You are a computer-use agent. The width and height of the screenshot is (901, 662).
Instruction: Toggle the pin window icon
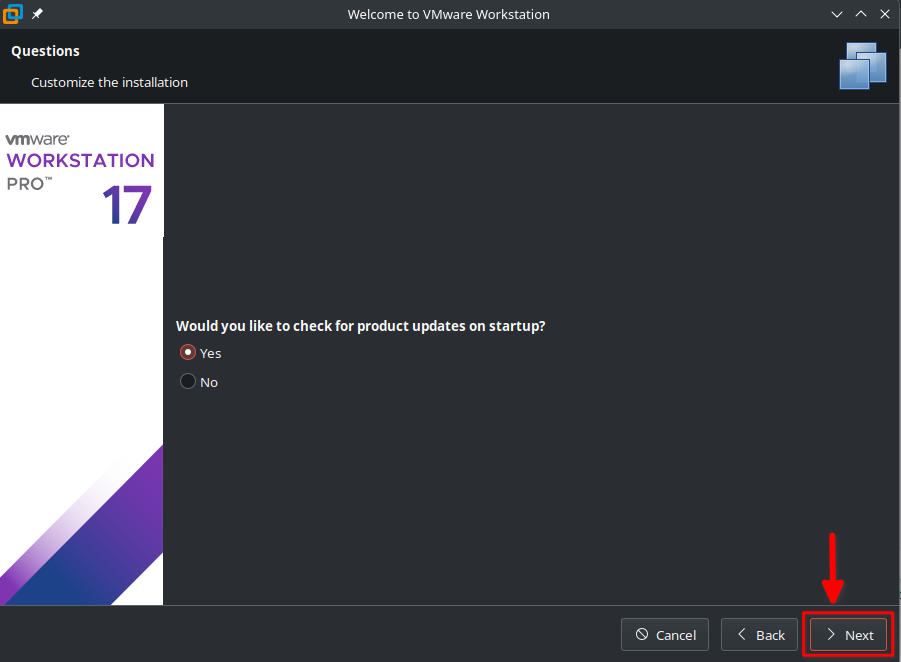(x=37, y=14)
